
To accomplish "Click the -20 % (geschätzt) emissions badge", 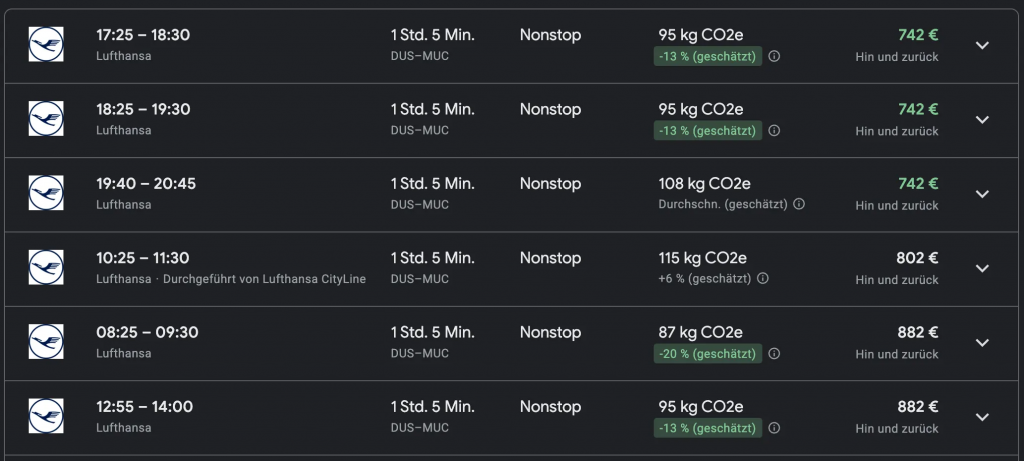I will point(708,353).
